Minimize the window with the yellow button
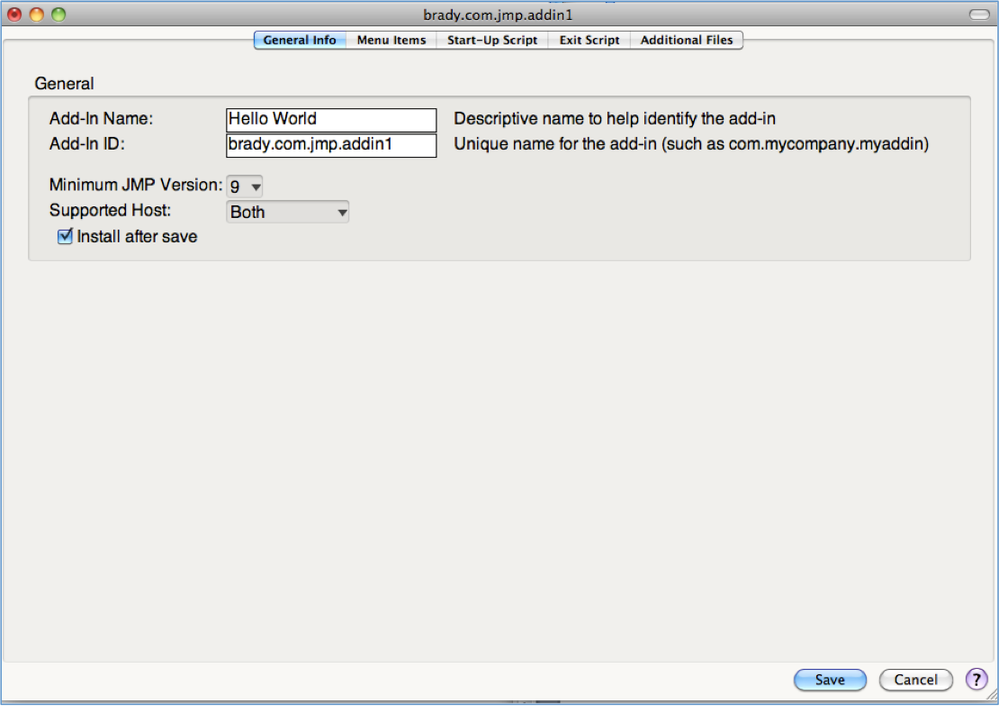The height and width of the screenshot is (706, 999). (37, 14)
